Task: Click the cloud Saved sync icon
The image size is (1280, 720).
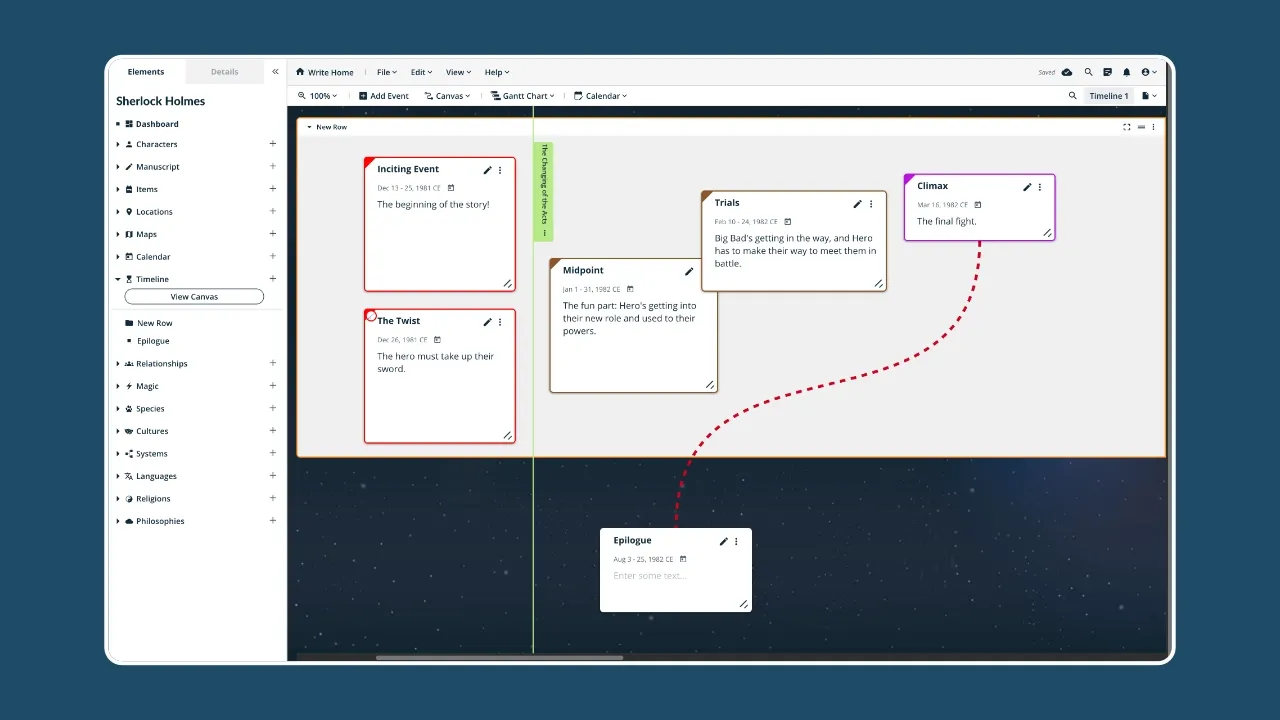Action: point(1068,72)
